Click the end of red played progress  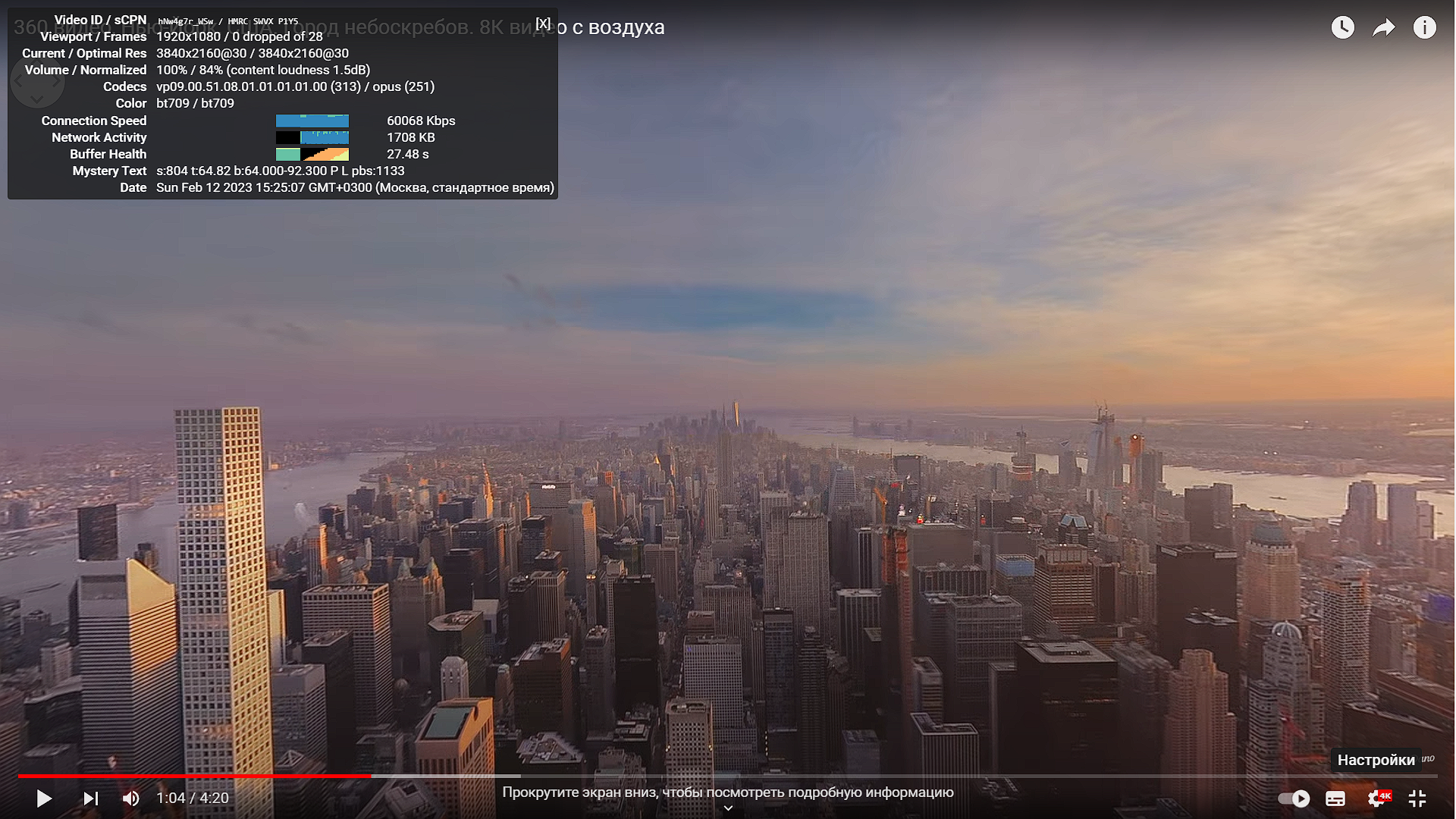(370, 777)
